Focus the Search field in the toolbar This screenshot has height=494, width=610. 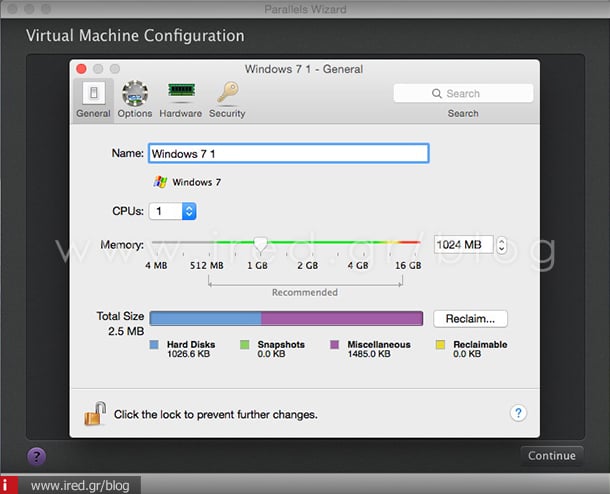click(x=463, y=93)
